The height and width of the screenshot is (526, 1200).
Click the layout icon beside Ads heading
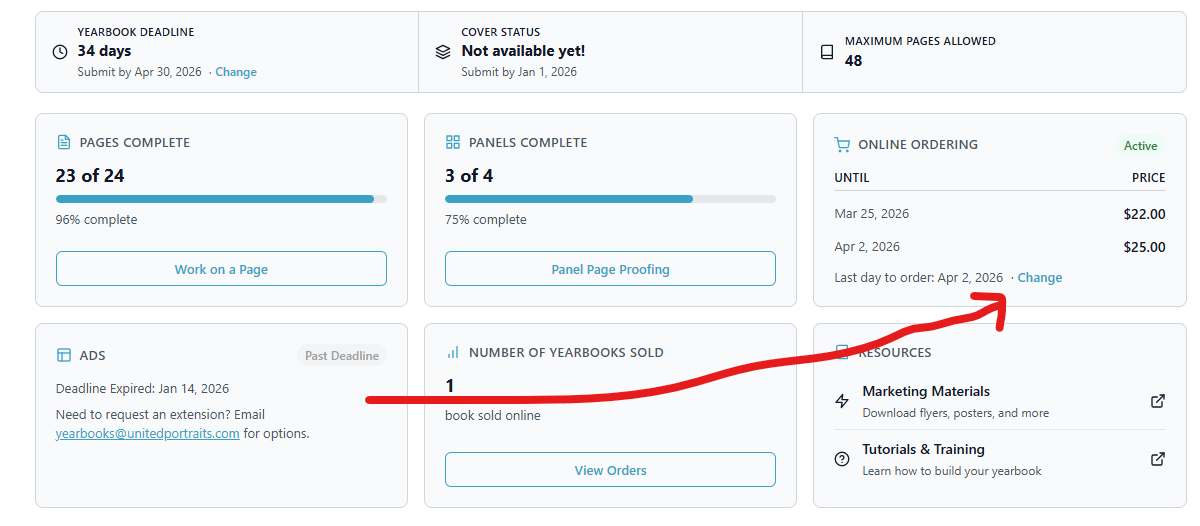click(64, 355)
